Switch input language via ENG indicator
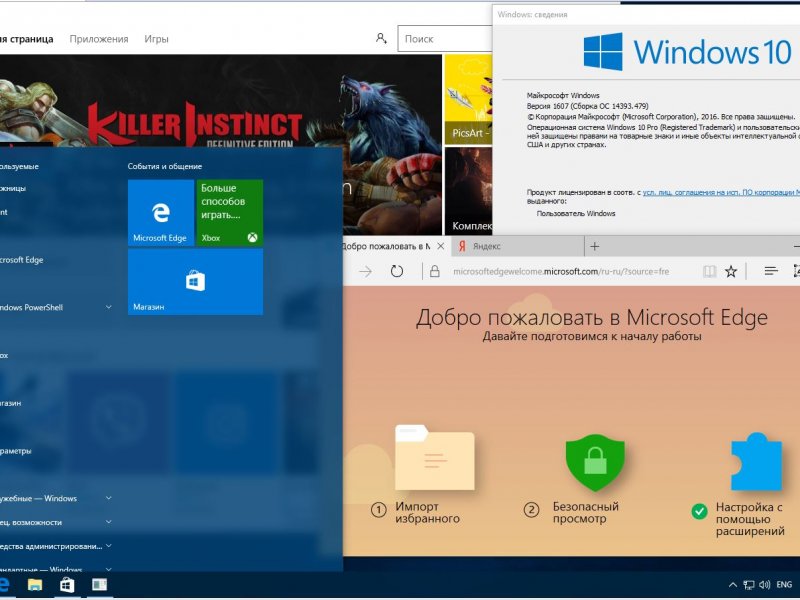The width and height of the screenshot is (800, 600). tap(784, 585)
